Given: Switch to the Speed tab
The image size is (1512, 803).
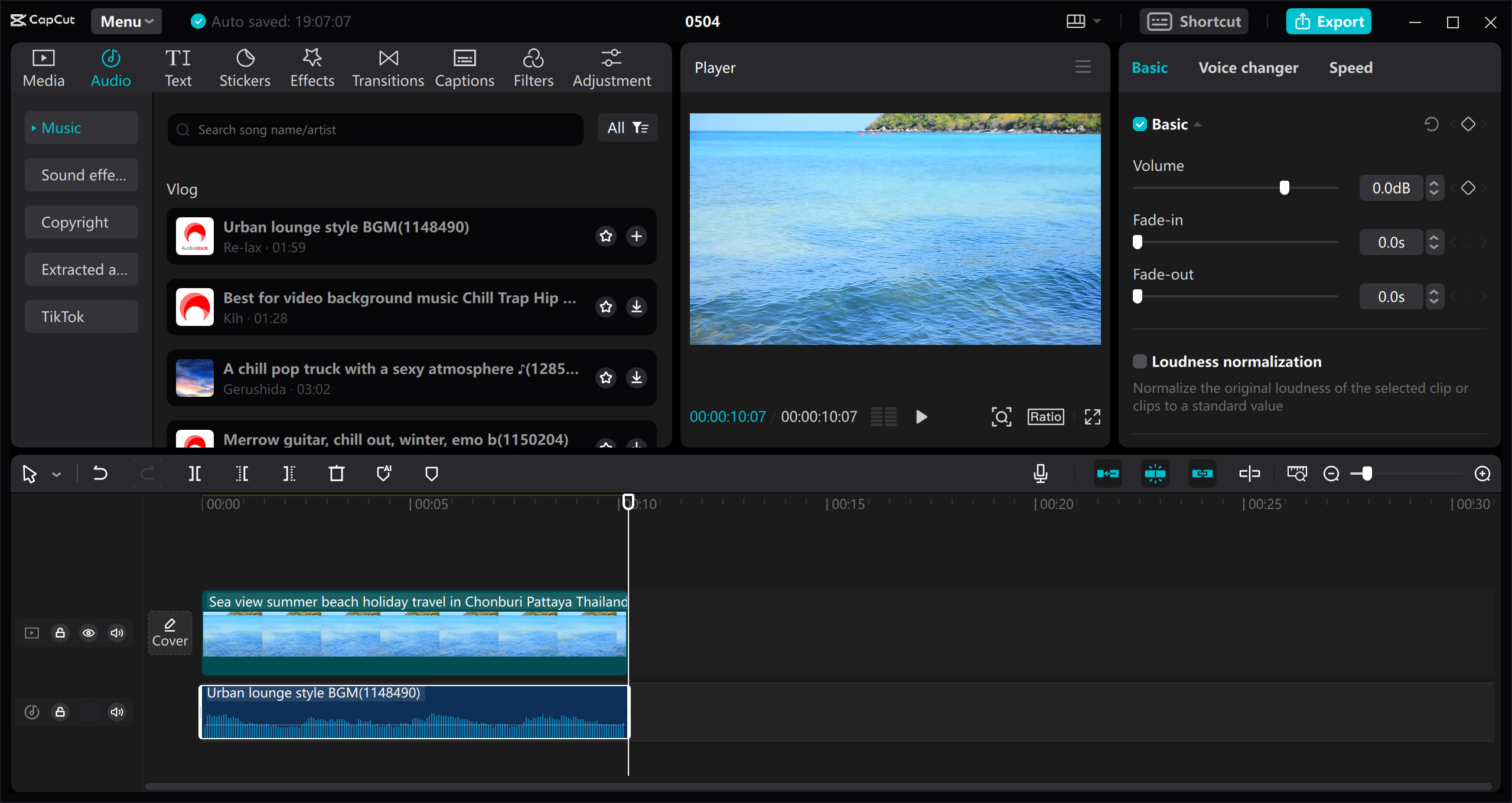Looking at the screenshot, I should (x=1351, y=67).
